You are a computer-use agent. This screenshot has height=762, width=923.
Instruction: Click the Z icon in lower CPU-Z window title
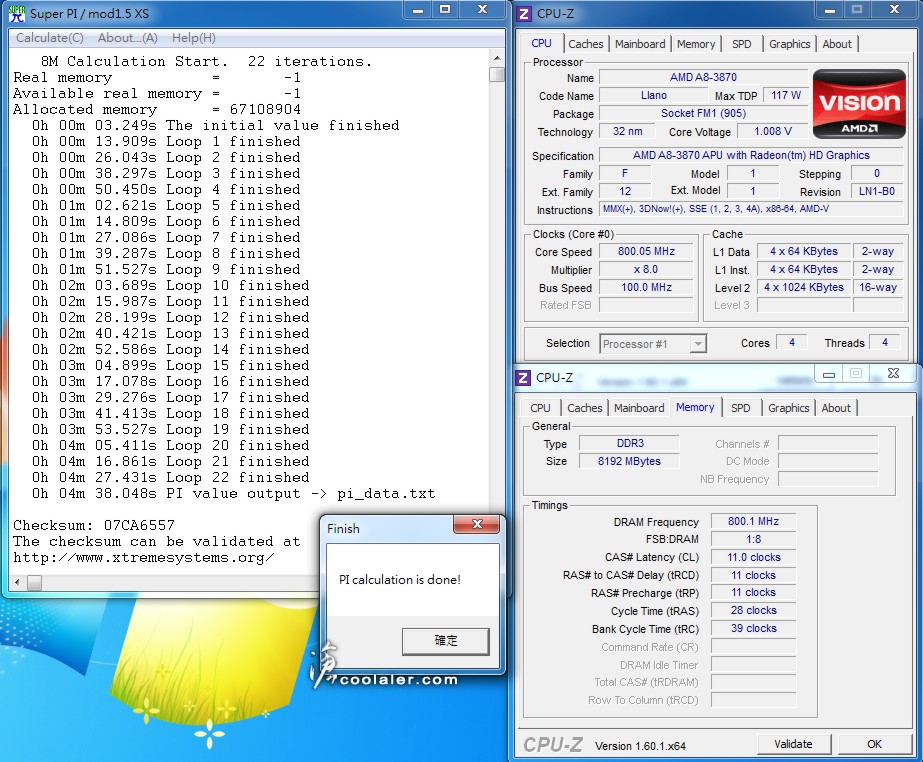[x=523, y=377]
